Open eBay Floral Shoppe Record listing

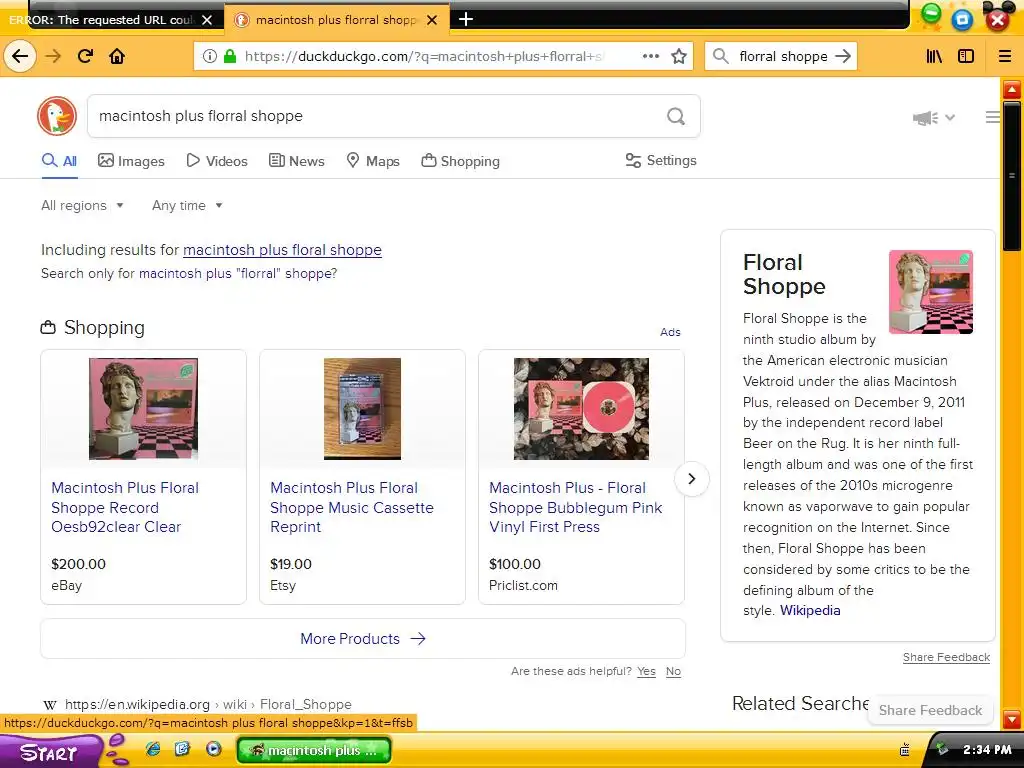tap(125, 507)
